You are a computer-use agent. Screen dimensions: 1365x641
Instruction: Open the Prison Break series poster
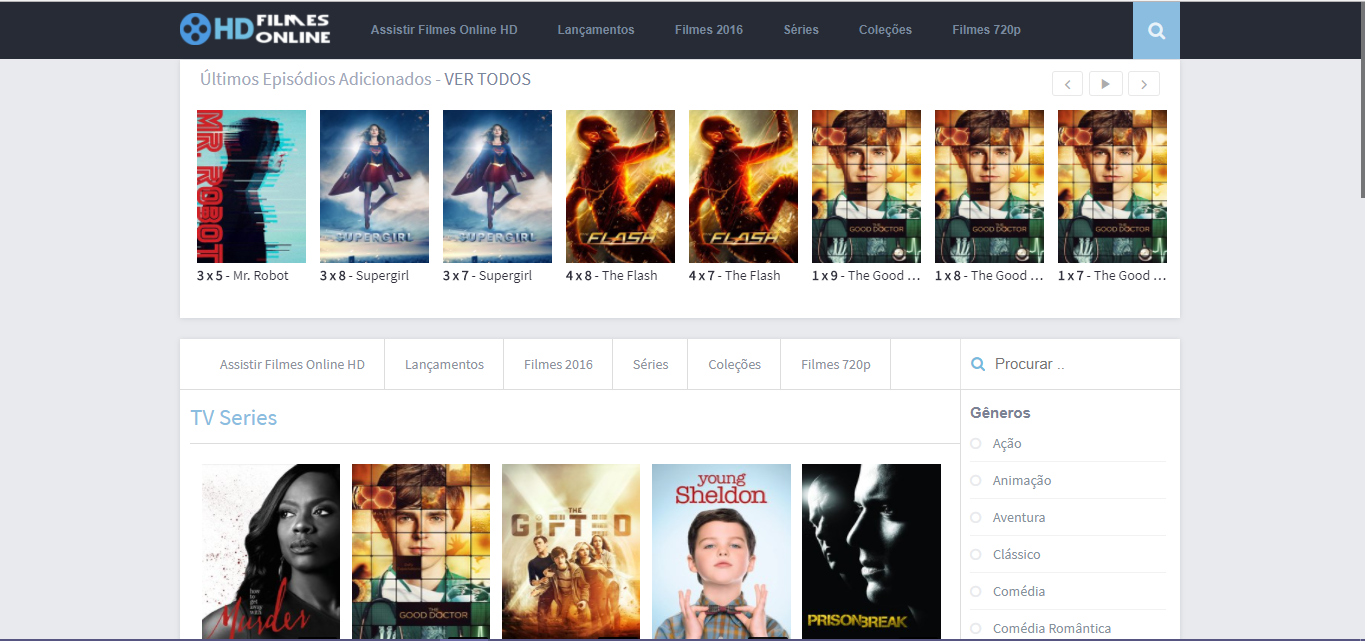871,551
